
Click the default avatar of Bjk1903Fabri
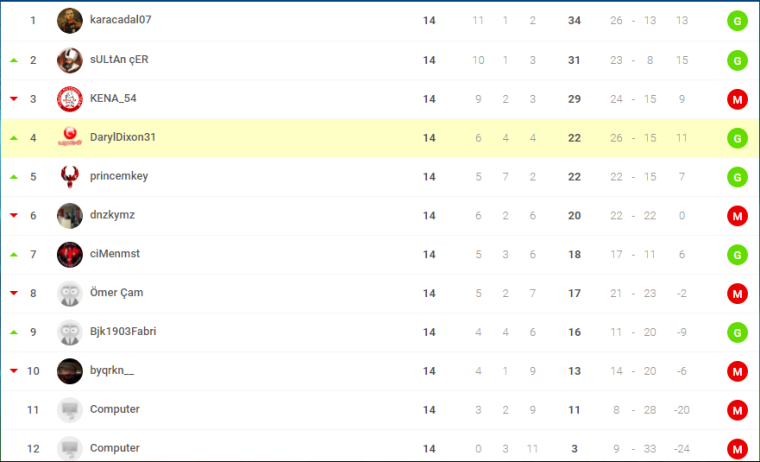(70, 332)
